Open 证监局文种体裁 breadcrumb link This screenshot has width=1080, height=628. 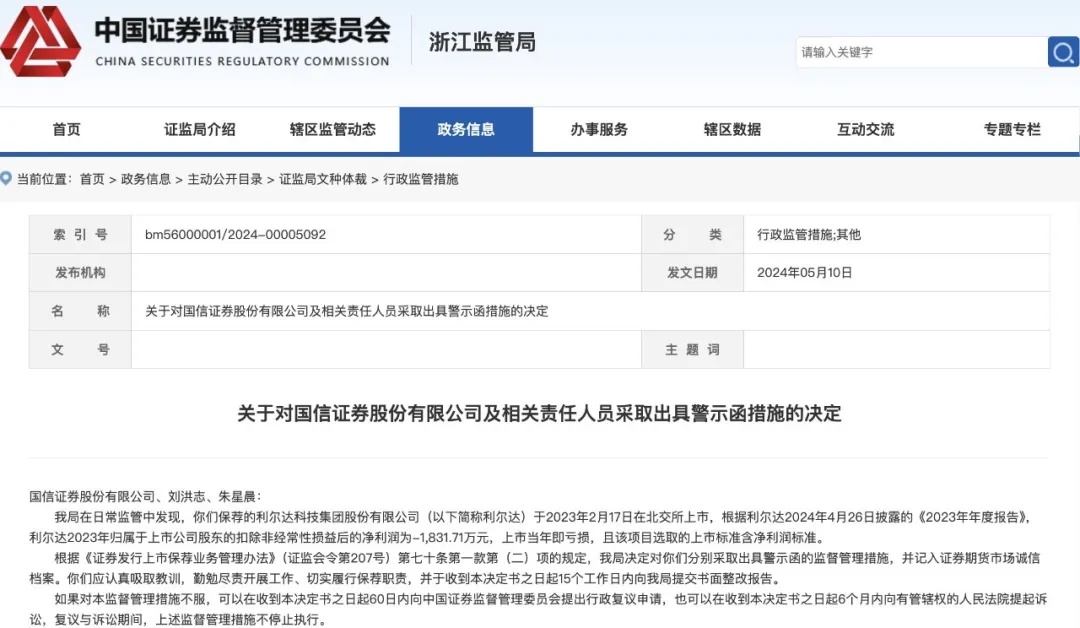(323, 179)
